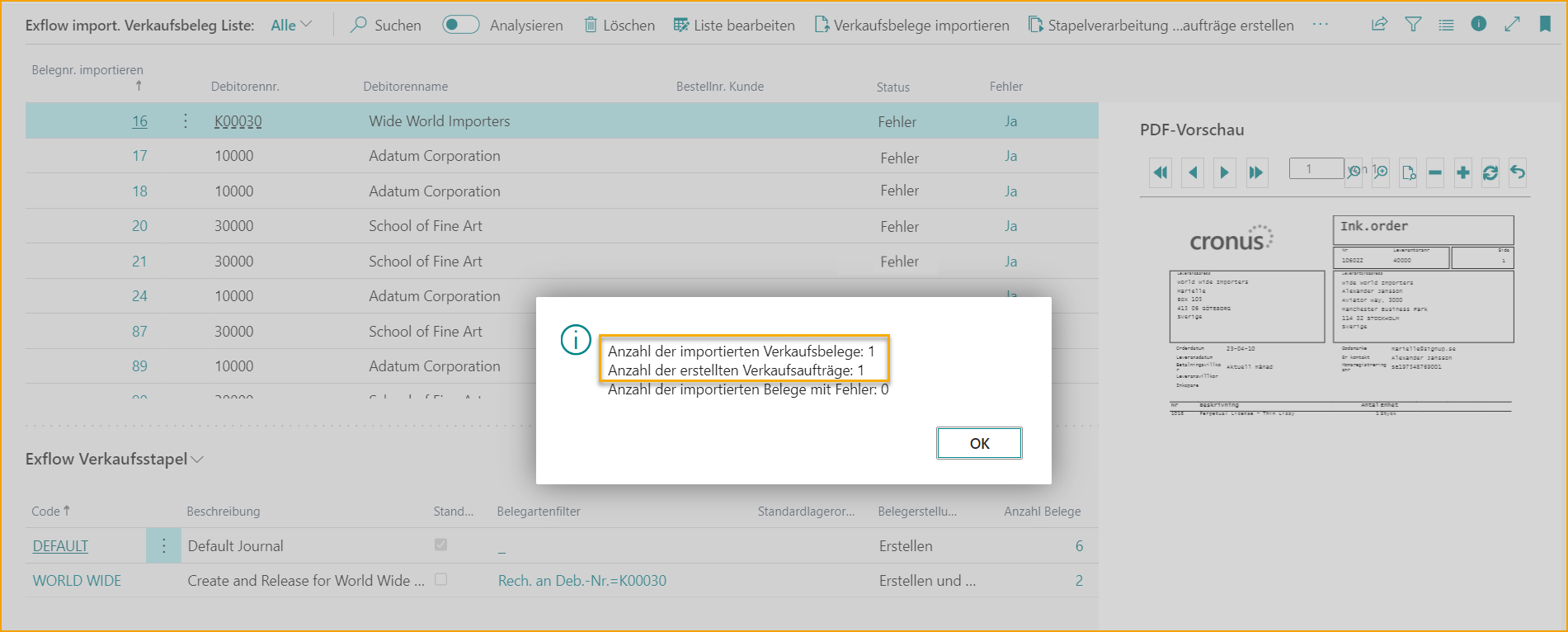This screenshot has height=632, width=1568.
Task: Select Default Journal description cell
Action: coord(235,546)
